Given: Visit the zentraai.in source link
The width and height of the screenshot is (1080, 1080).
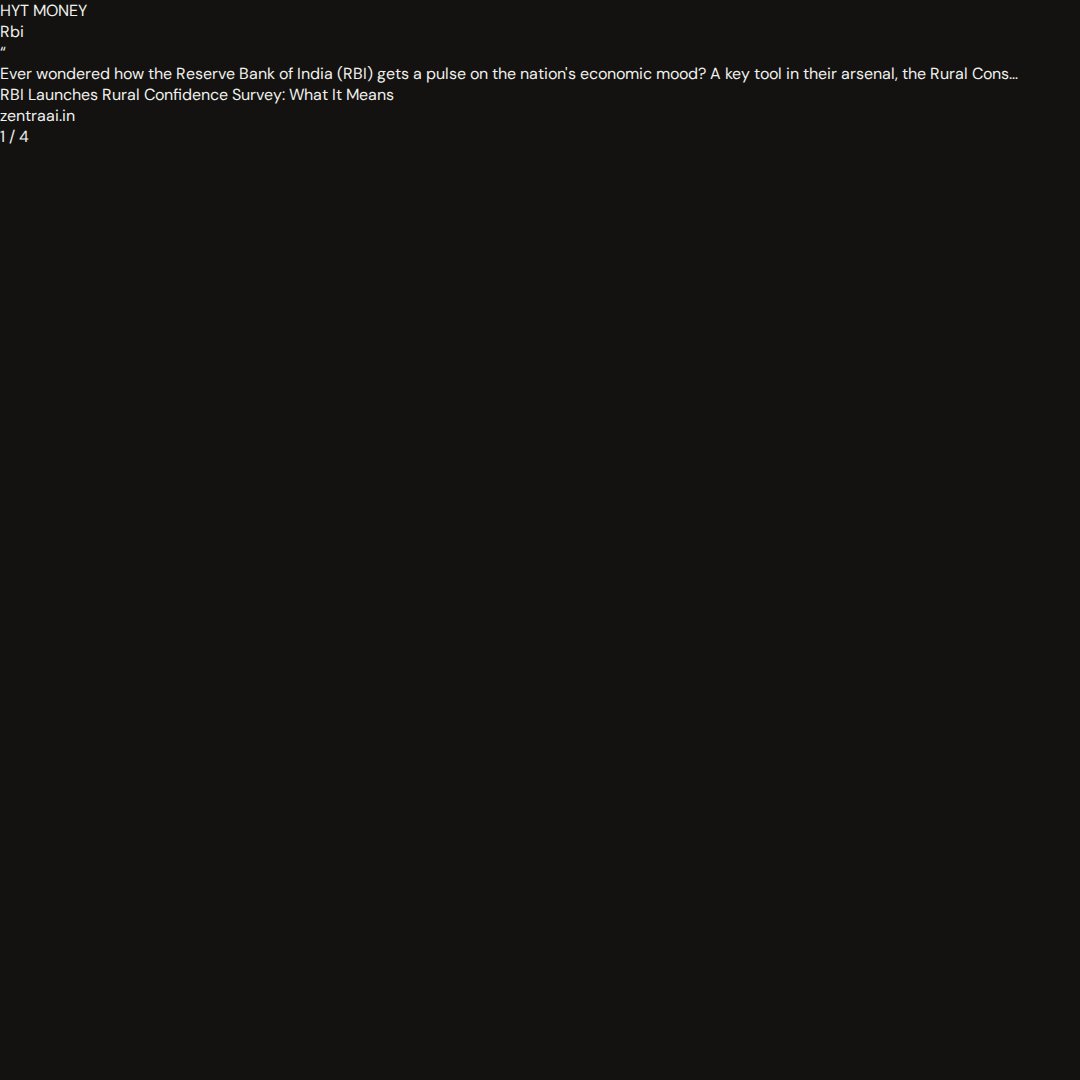Looking at the screenshot, I should (37, 116).
